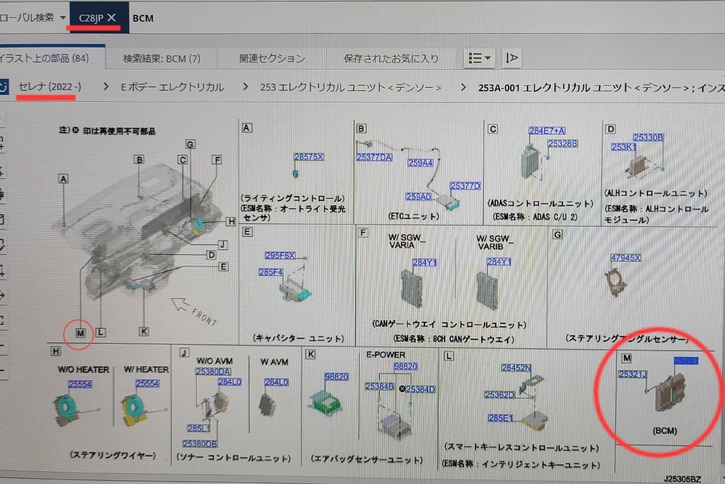Go to 253 エレクトリカル ユニット breadcrumb

[350, 87]
